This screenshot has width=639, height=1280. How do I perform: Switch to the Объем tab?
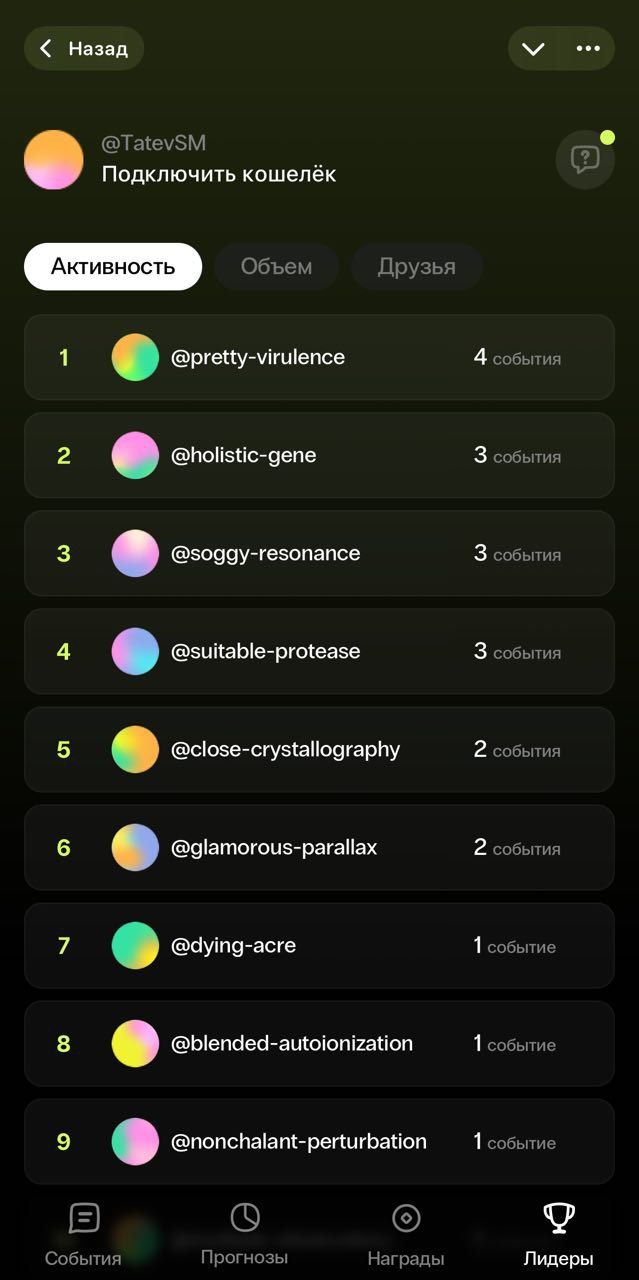tap(276, 266)
